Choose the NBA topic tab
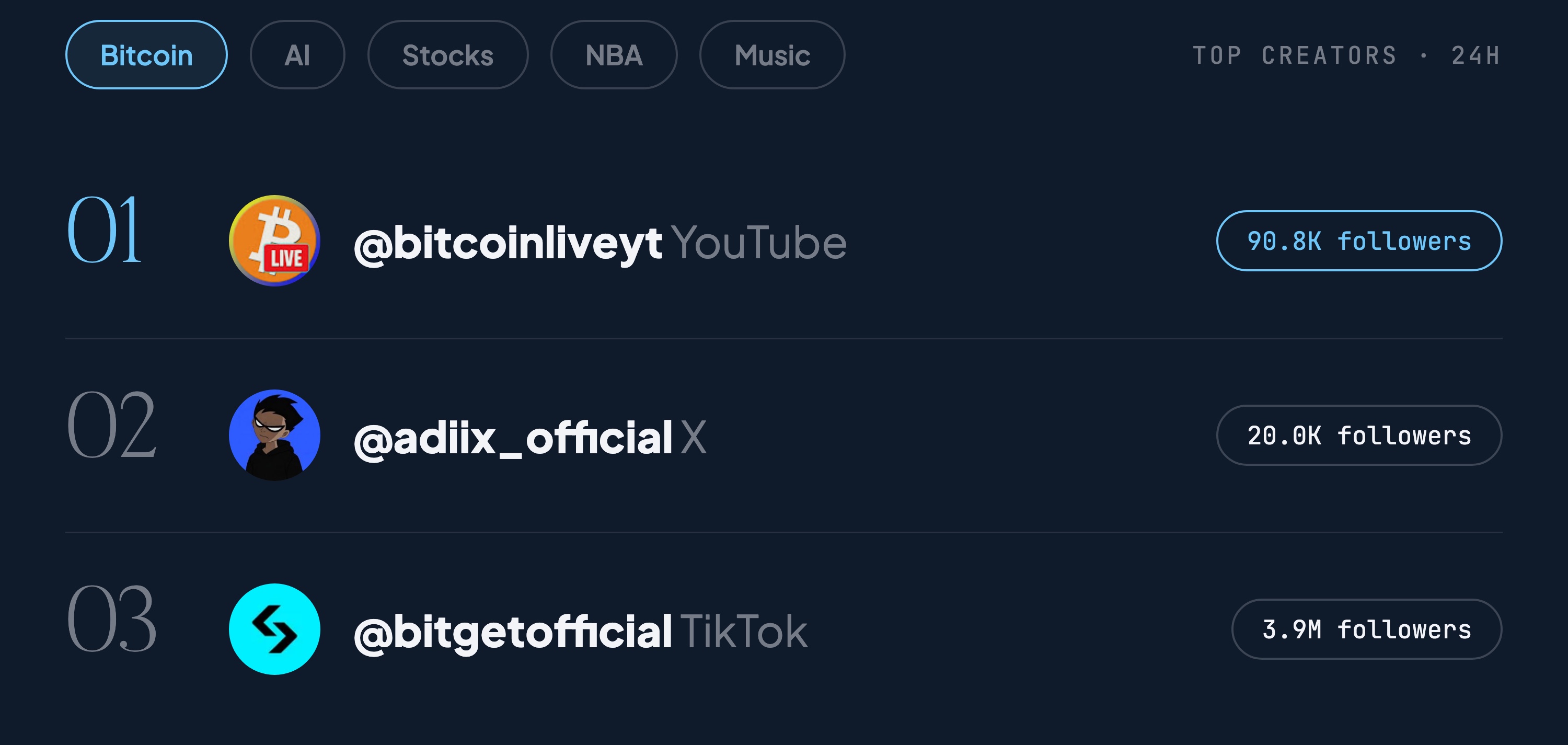Viewport: 1568px width, 745px height. coord(614,55)
